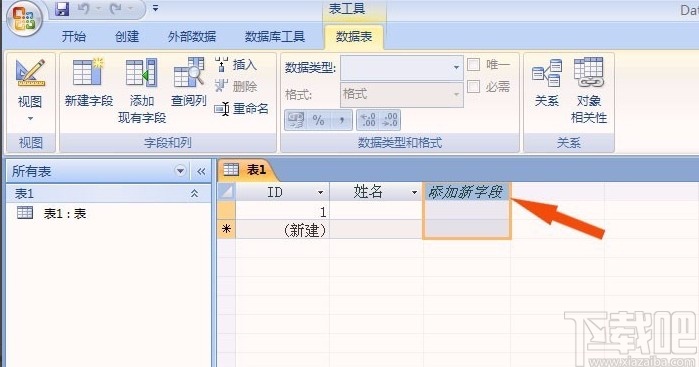Select new record row selector asterisk
Screen dimensions: 699x367
[x=226, y=229]
